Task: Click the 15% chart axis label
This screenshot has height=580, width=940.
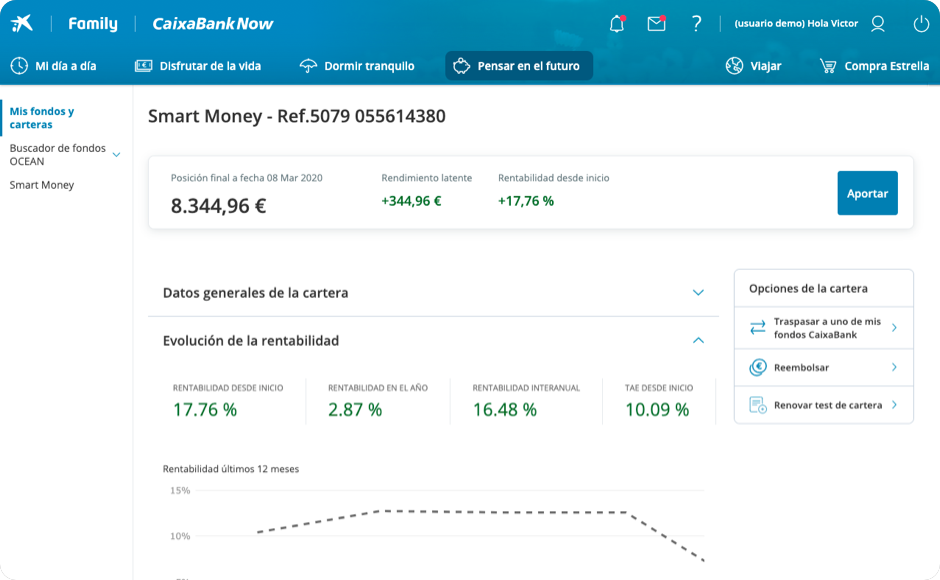Action: (x=180, y=491)
